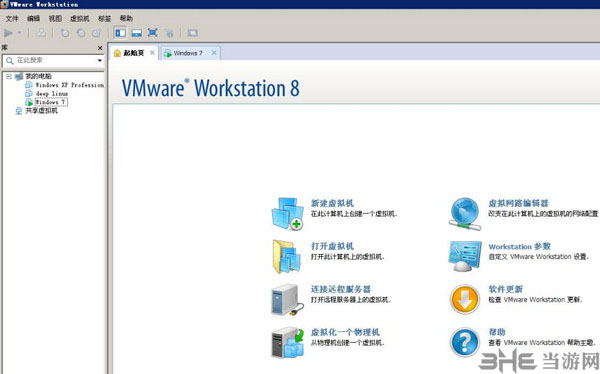
Task: Toggle the library sidebar view icon
Action: click(120, 33)
